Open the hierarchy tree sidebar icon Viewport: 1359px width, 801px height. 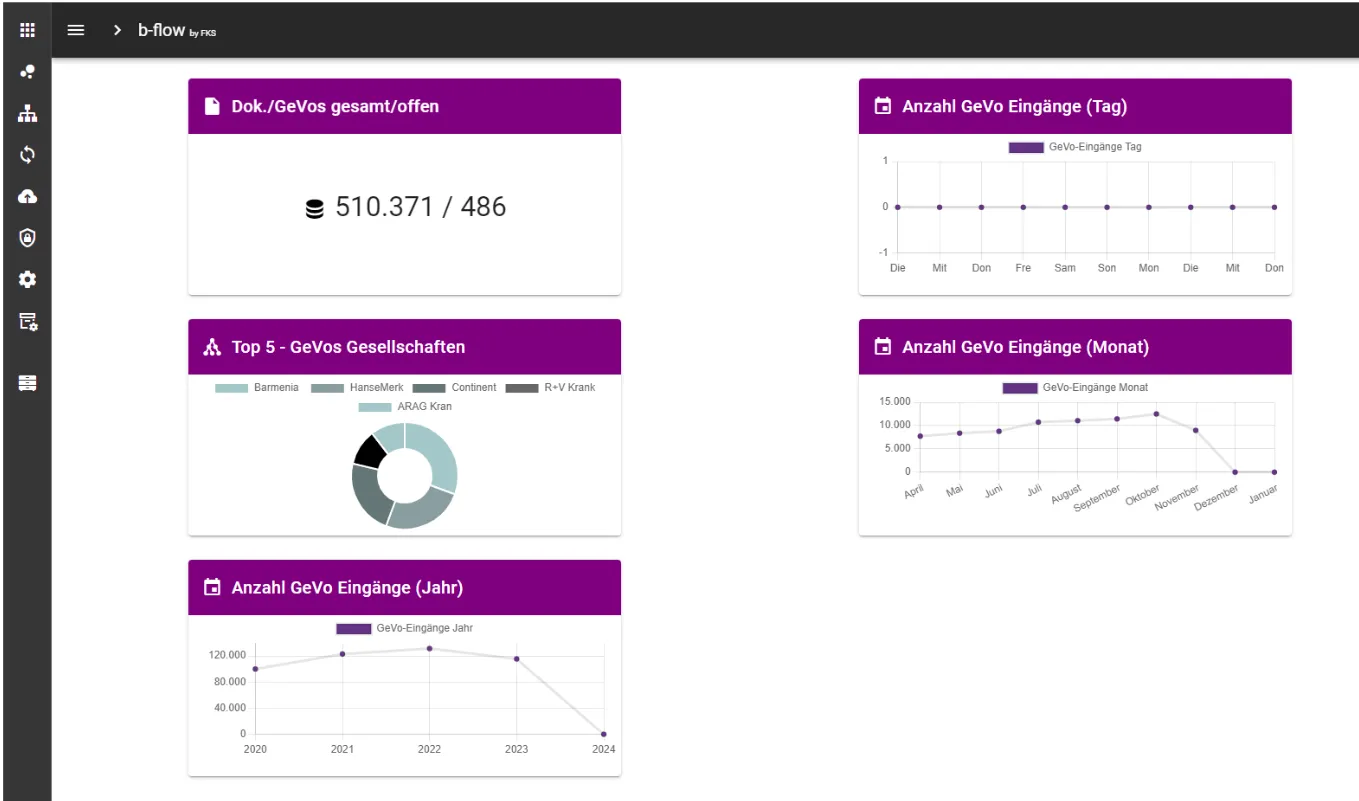27,114
